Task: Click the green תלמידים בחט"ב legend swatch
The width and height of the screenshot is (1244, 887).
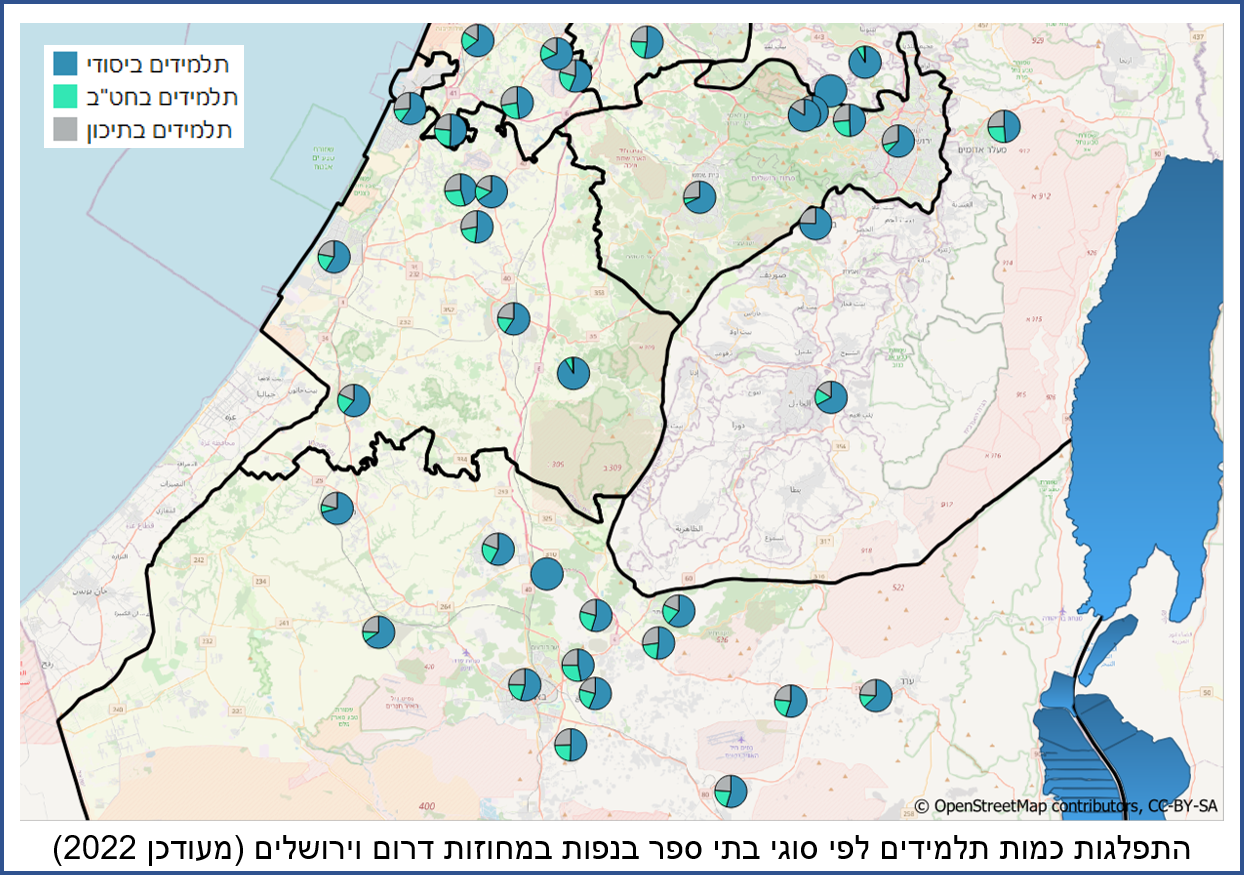Action: [67, 97]
